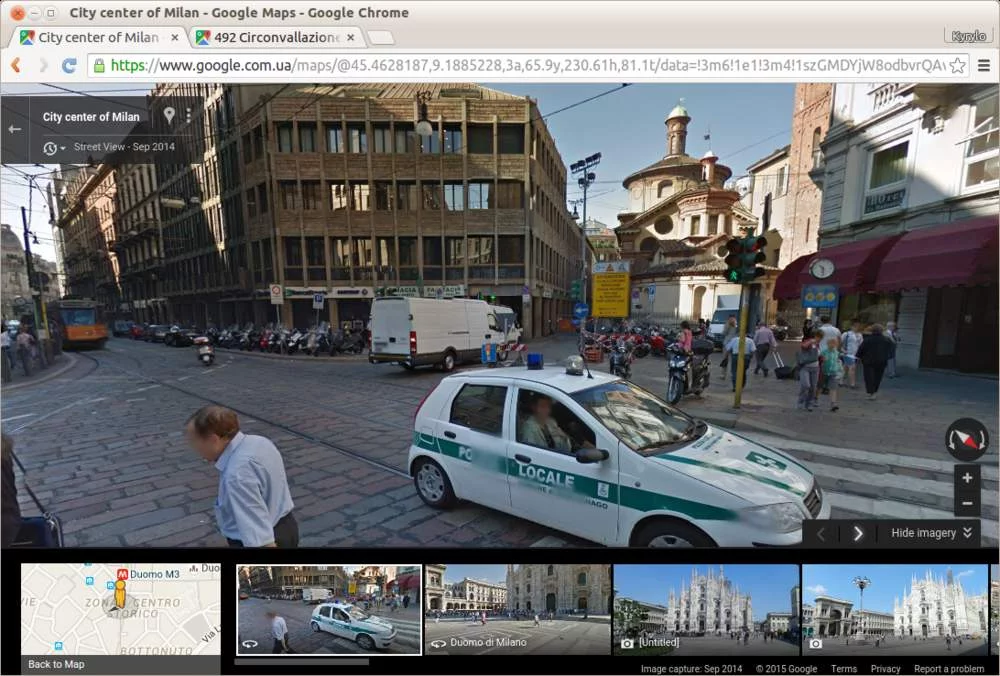Close the City center of Milan tab
Screen dimensions: 1000x676
[175, 37]
